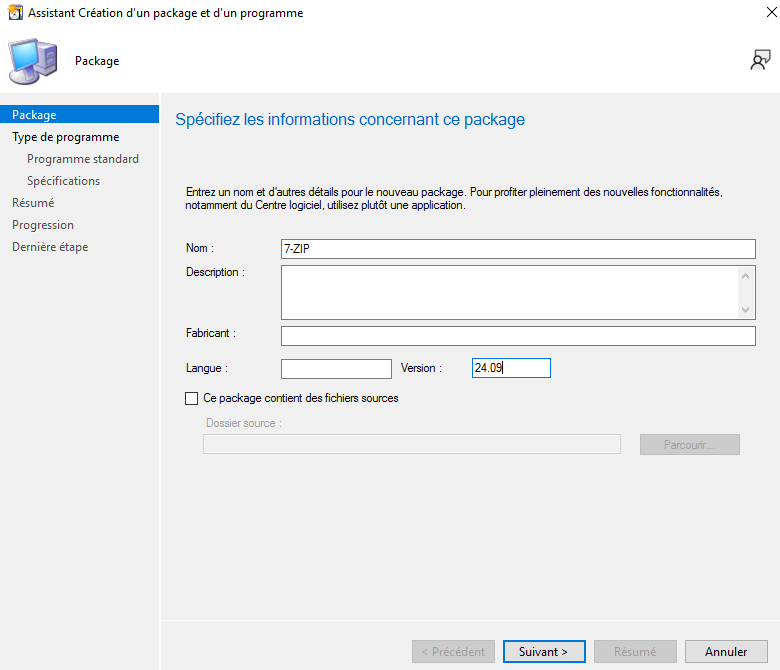
Task: Select the Package step in sidebar
Action: click(34, 115)
